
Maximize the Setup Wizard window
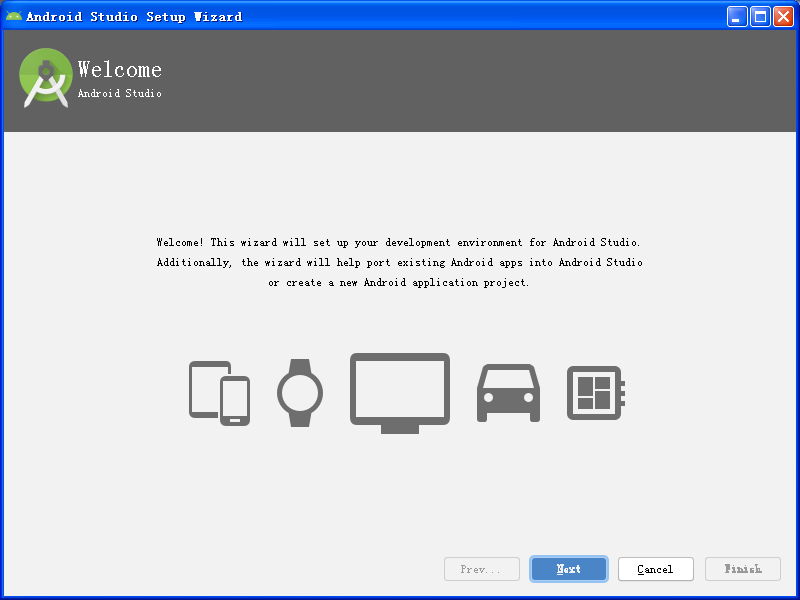tap(760, 17)
